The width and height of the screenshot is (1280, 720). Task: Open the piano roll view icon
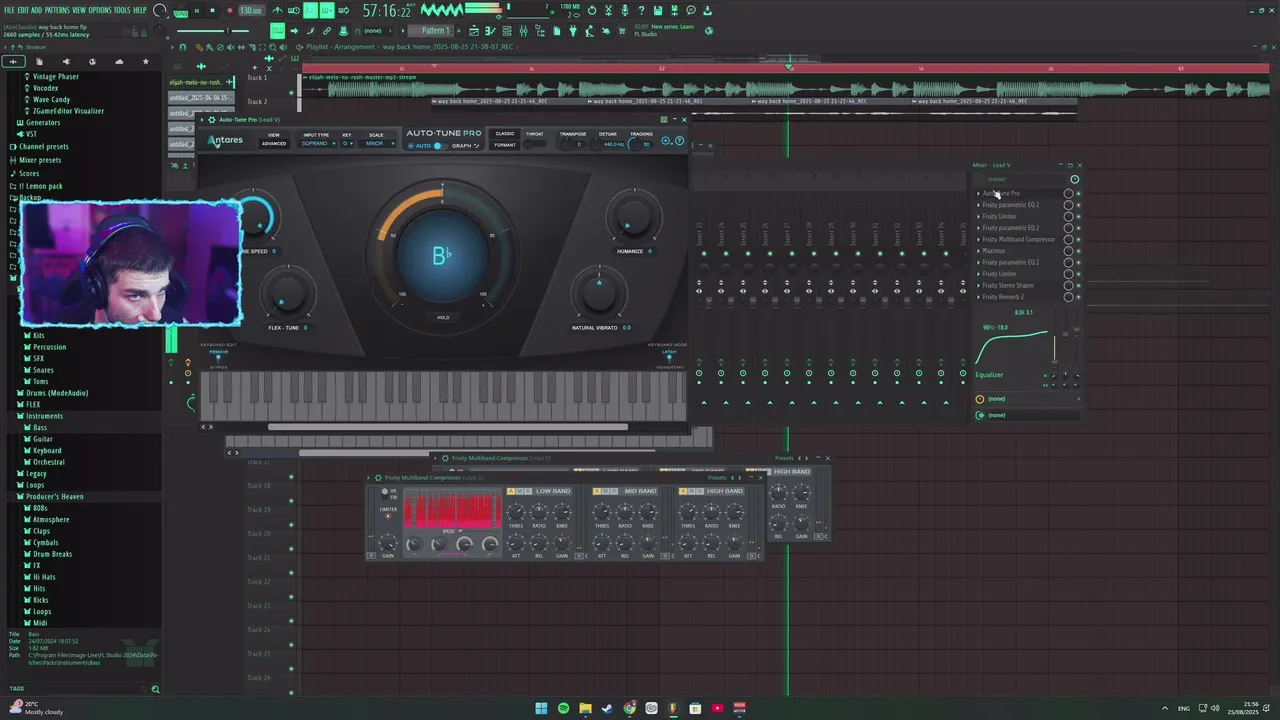point(489,31)
